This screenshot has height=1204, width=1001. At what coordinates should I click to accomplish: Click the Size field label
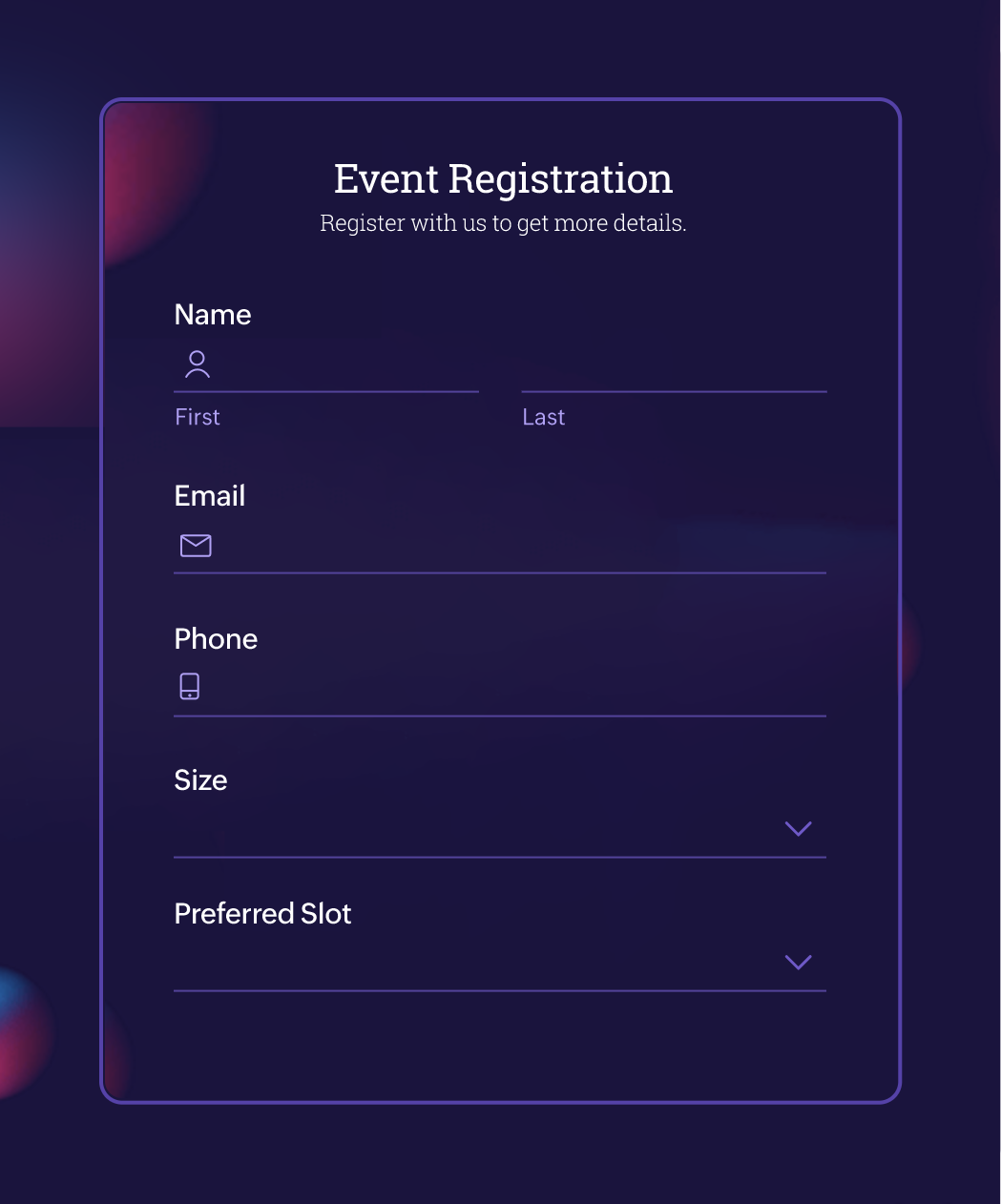[200, 780]
